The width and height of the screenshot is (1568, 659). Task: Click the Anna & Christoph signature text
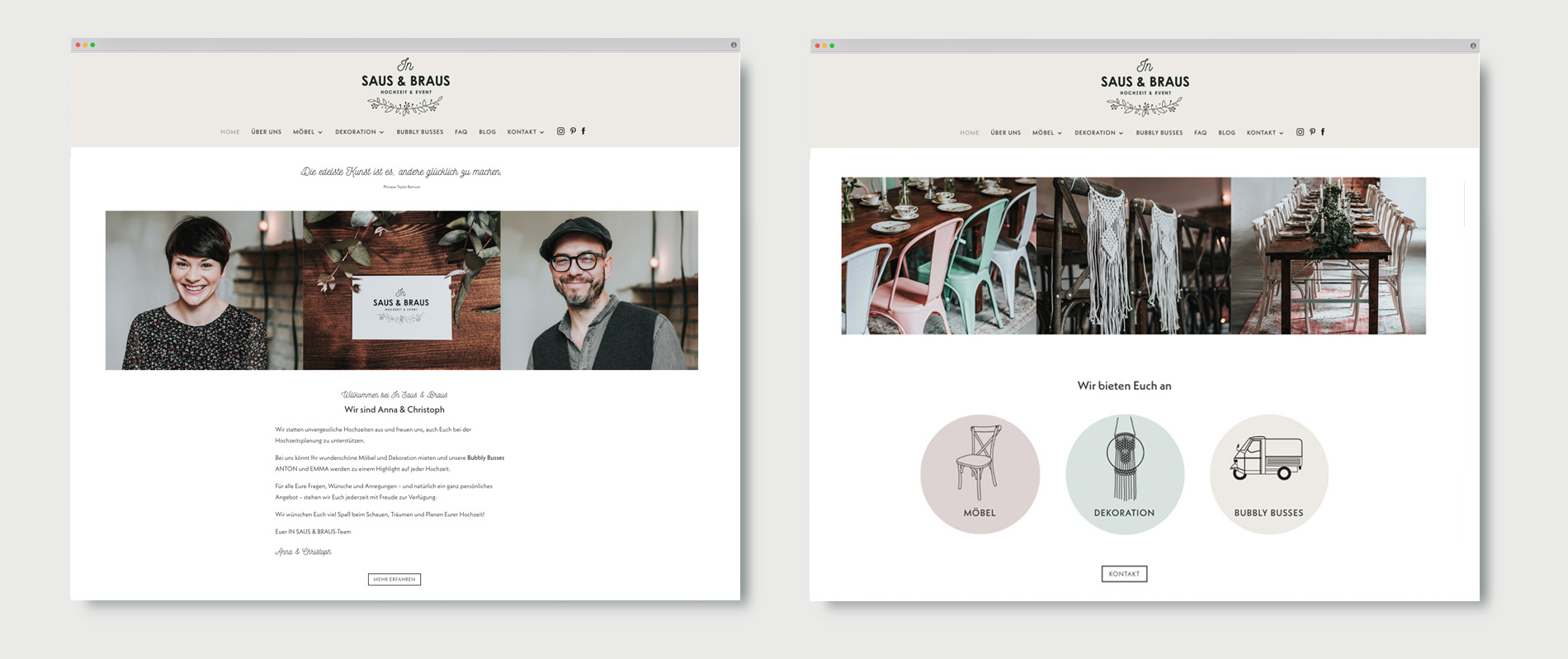(x=303, y=552)
